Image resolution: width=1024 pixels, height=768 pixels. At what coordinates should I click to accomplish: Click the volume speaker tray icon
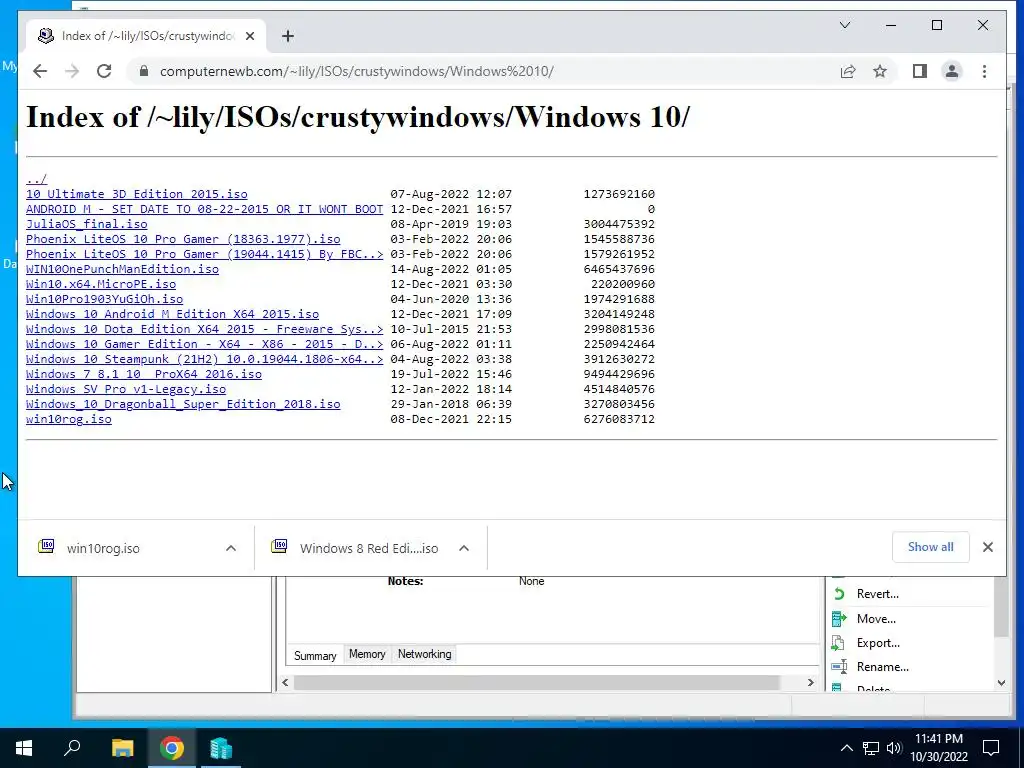click(894, 748)
